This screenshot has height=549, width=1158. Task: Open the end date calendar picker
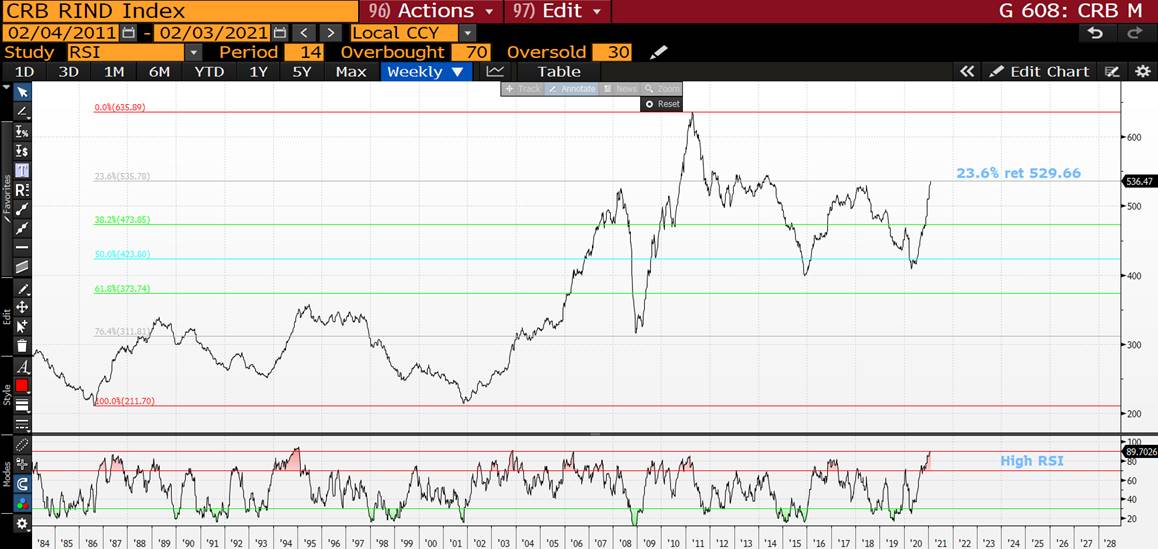point(280,33)
